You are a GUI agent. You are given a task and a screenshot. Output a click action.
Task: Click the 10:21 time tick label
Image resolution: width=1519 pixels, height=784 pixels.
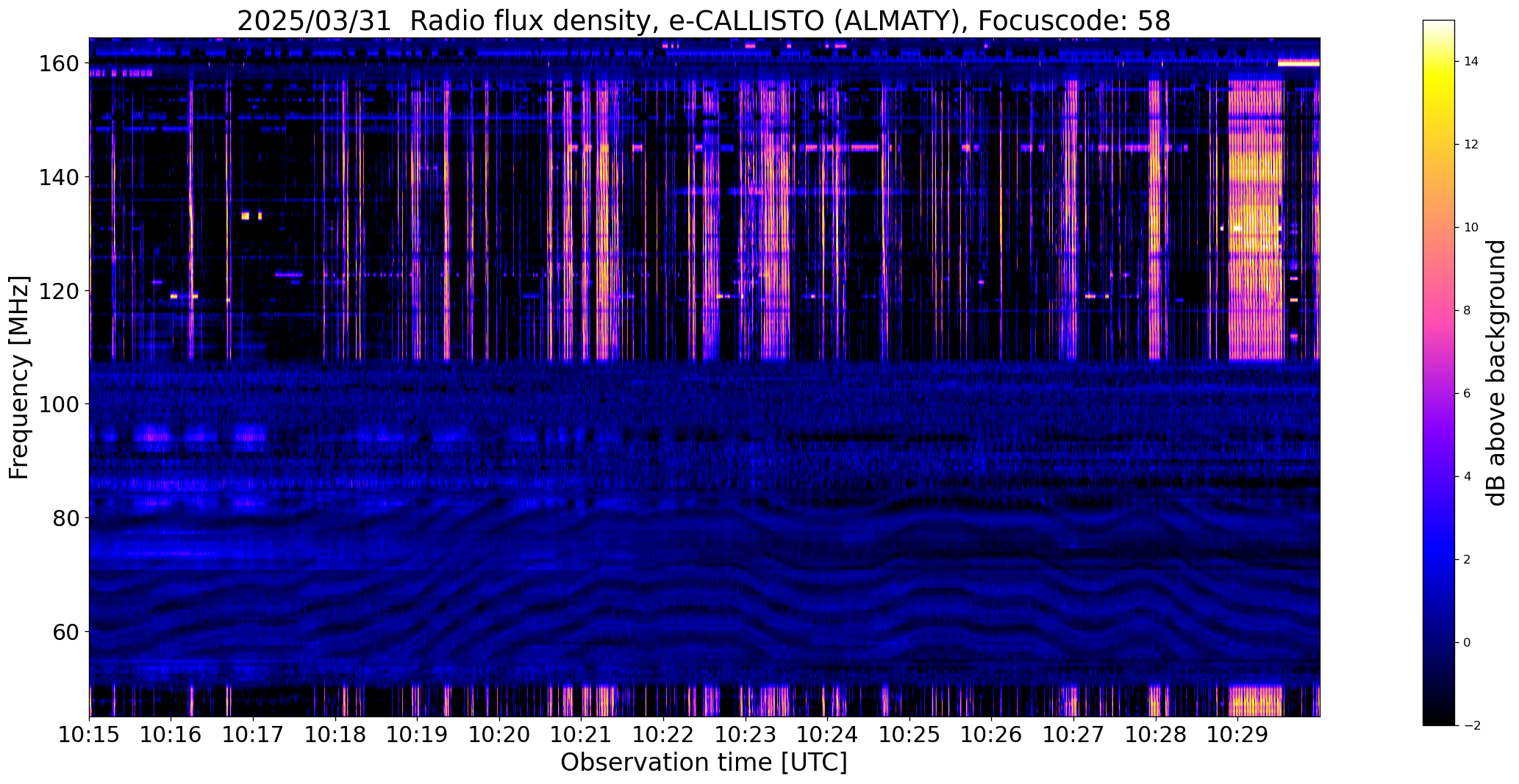[x=582, y=734]
